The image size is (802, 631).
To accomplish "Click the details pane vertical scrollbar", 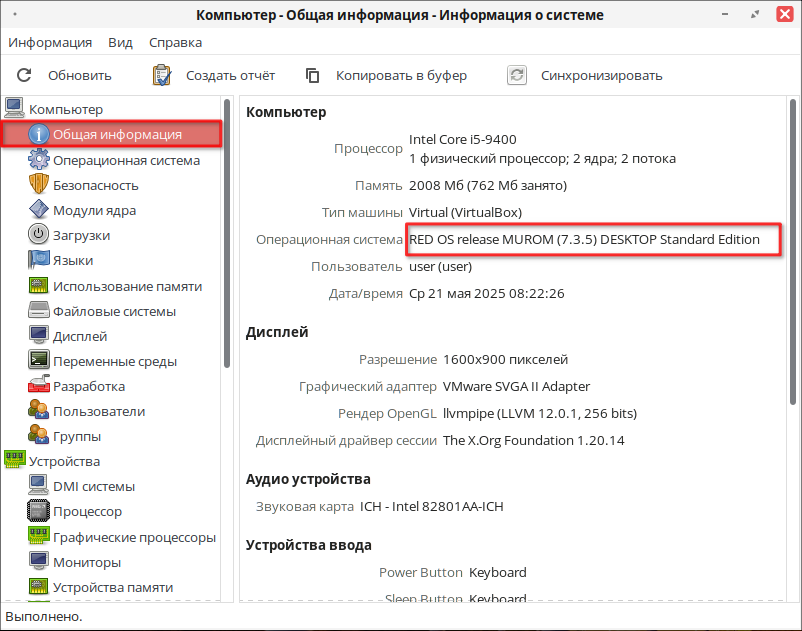I will click(x=793, y=252).
